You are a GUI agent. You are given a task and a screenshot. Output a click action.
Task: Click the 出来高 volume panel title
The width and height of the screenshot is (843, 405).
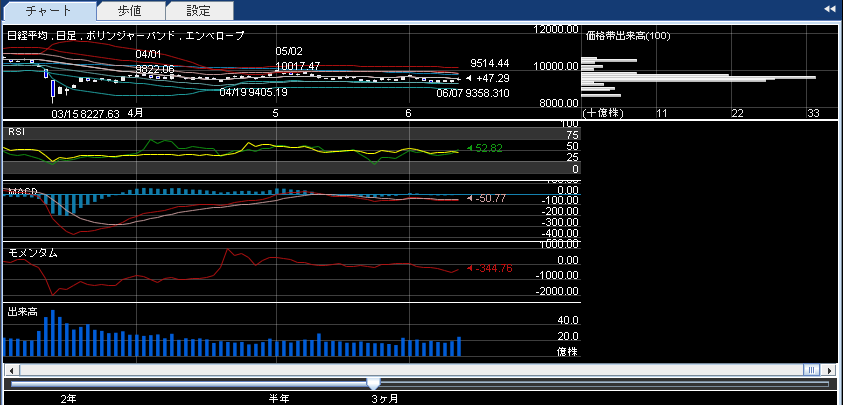(x=23, y=312)
